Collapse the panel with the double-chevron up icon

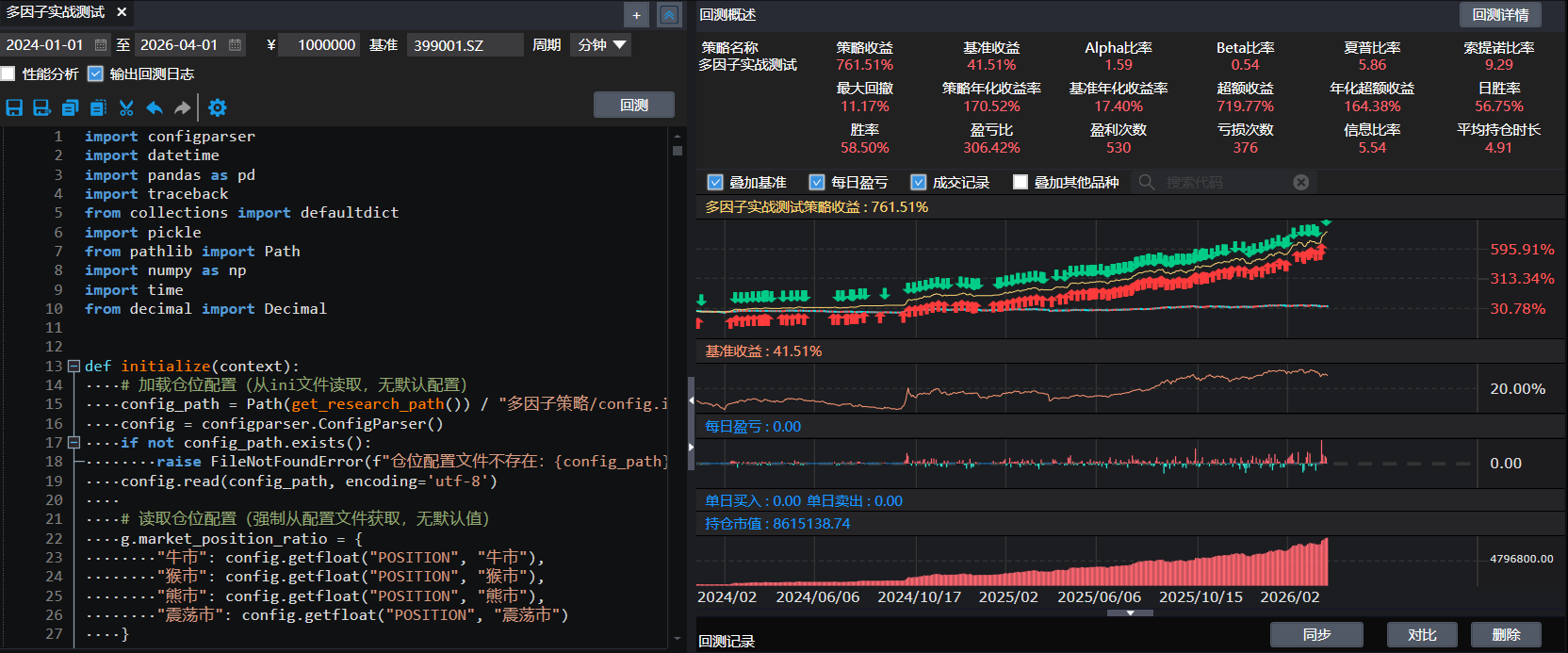coord(668,15)
